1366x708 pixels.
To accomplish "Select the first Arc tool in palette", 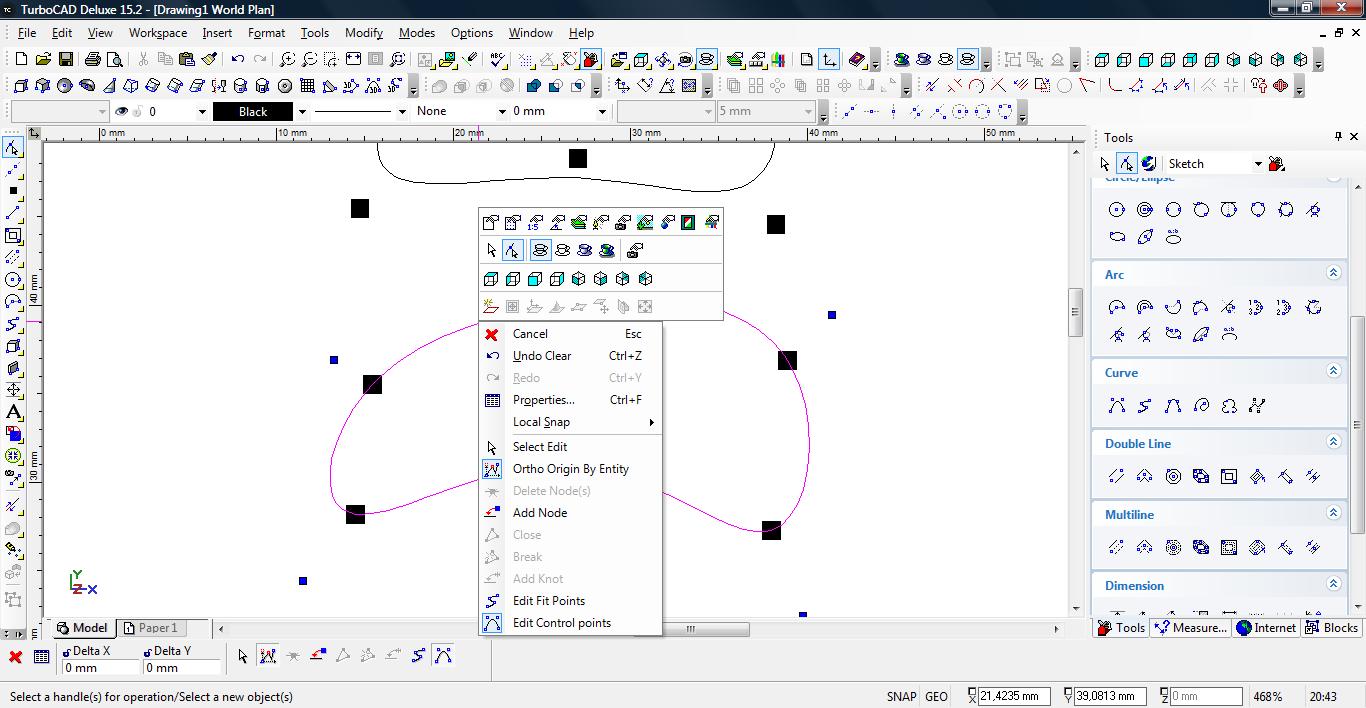I will point(1117,308).
